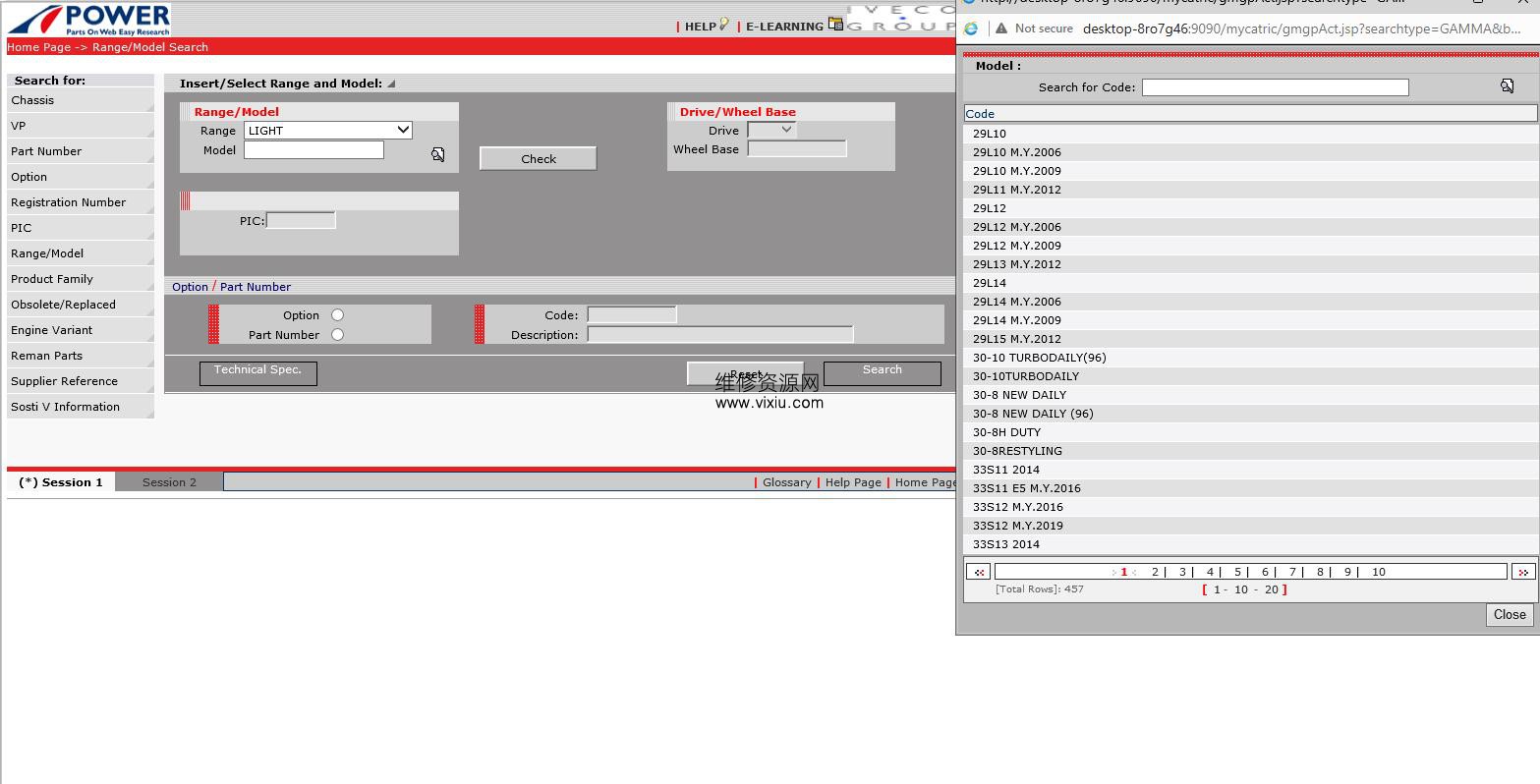The image size is (1540, 784).
Task: Select model 29L11 M.Y.2012
Action: coord(1250,190)
